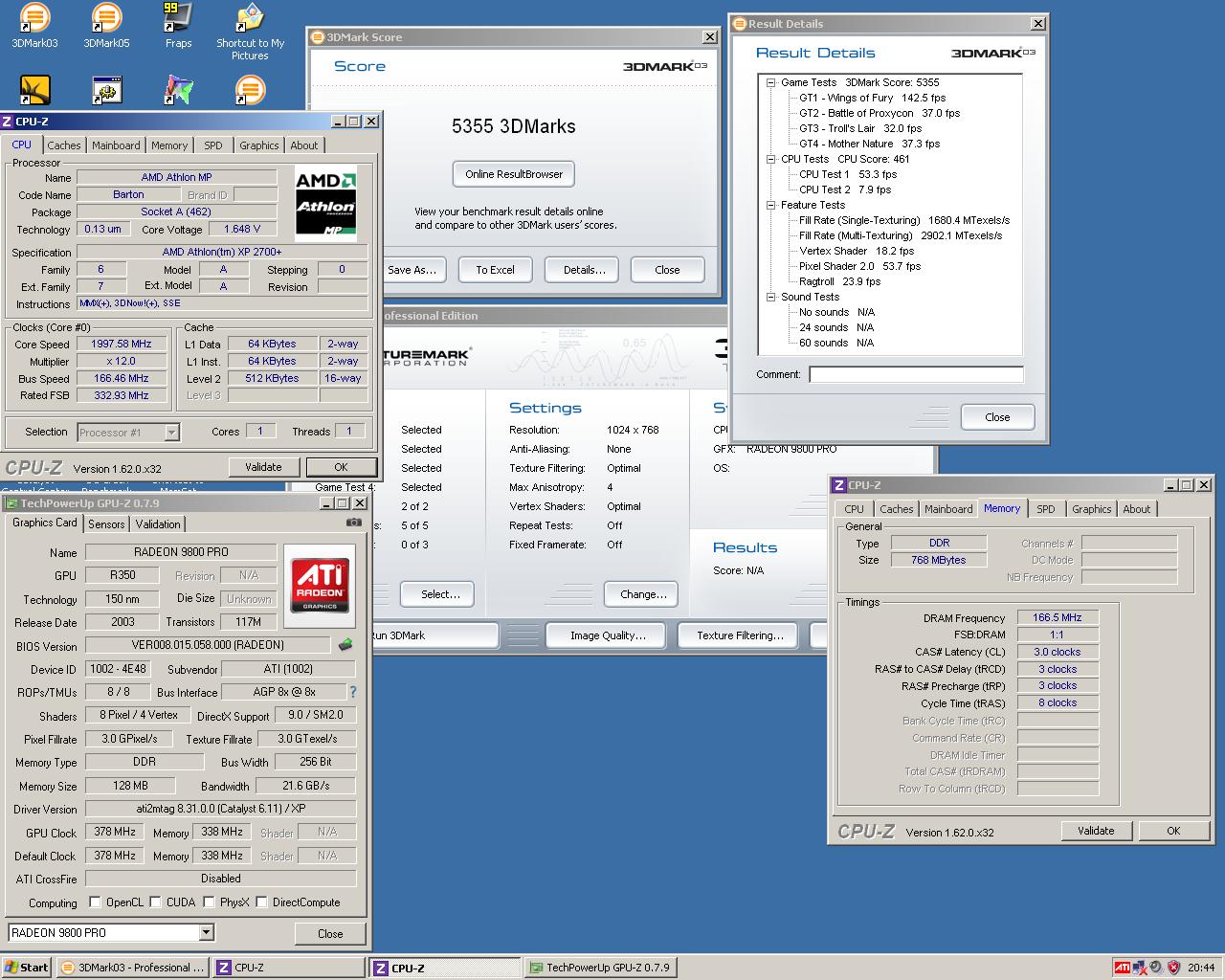This screenshot has height=980, width=1225.
Task: Select the CPU Test 2 result row
Action: click(x=845, y=189)
